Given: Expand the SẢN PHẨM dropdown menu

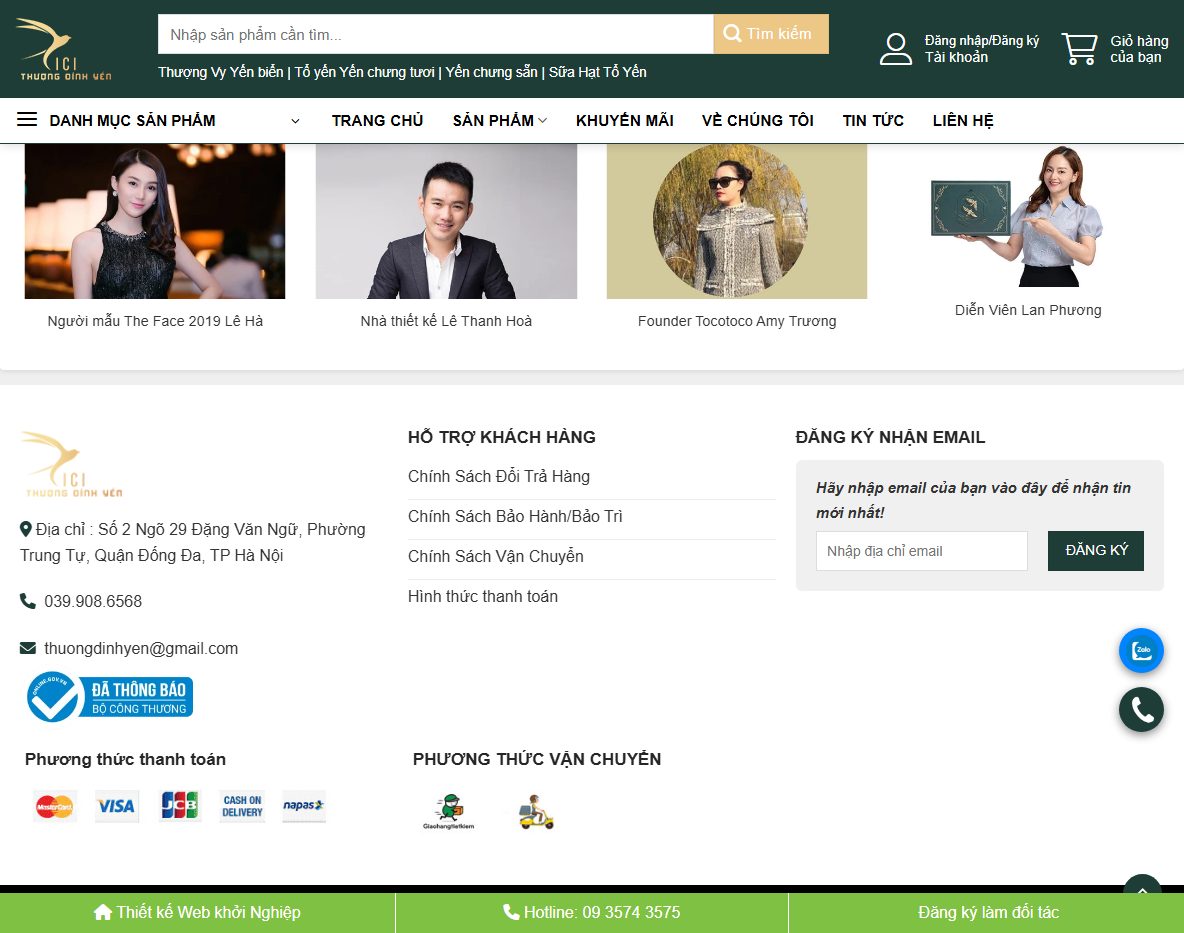Looking at the screenshot, I should pyautogui.click(x=499, y=120).
